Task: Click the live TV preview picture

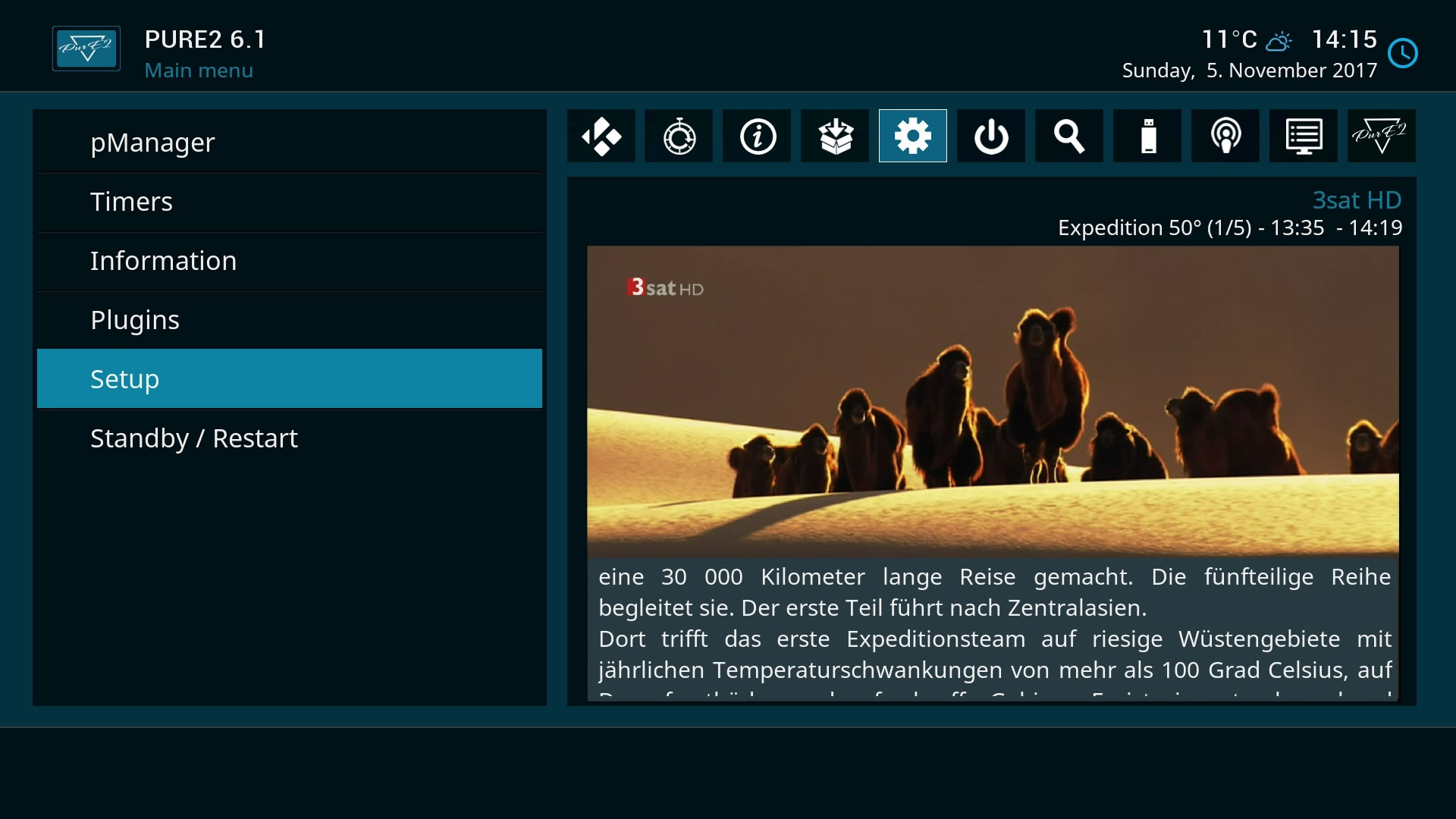Action: click(x=993, y=401)
